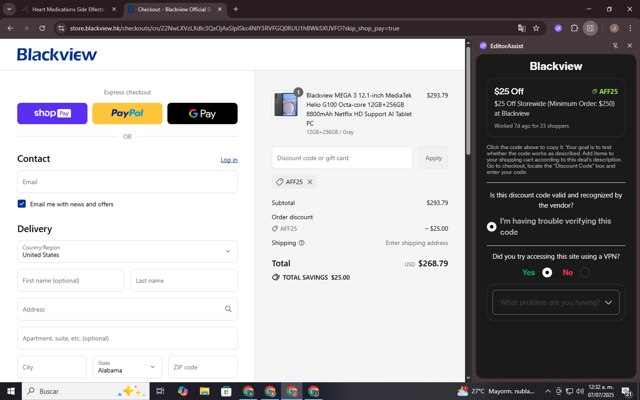The height and width of the screenshot is (400, 640).
Task: Open What problem are you having dropdown
Action: tap(556, 302)
